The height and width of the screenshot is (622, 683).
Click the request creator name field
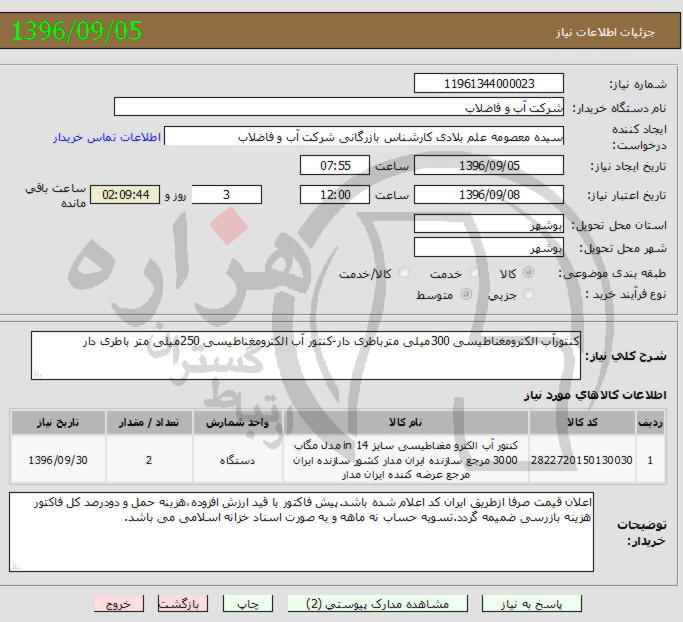(x=364, y=136)
